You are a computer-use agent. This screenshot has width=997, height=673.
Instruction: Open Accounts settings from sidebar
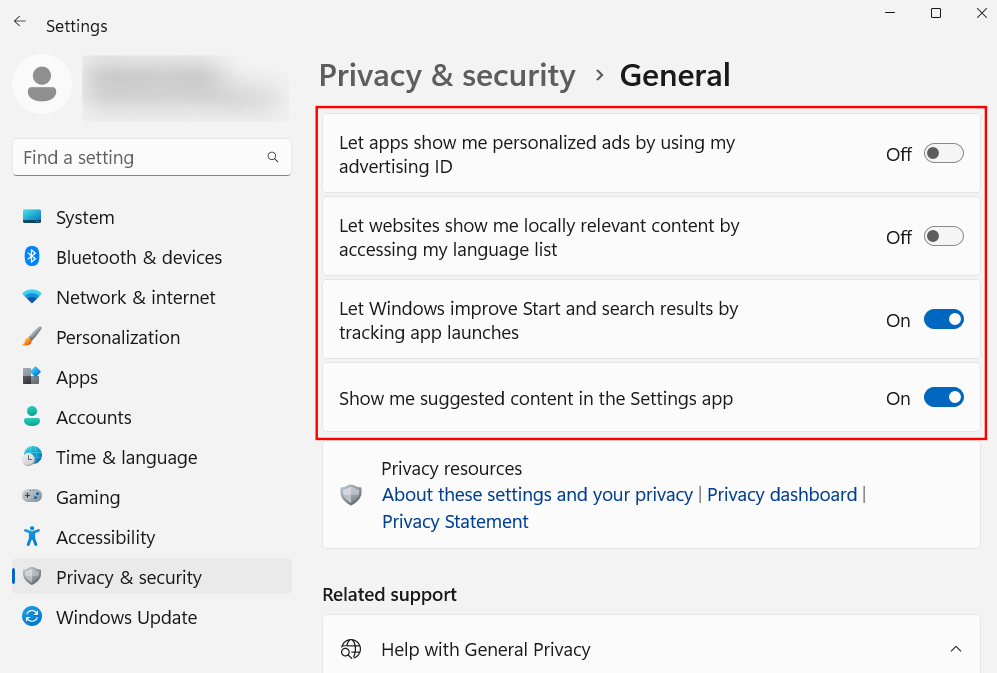pos(93,417)
